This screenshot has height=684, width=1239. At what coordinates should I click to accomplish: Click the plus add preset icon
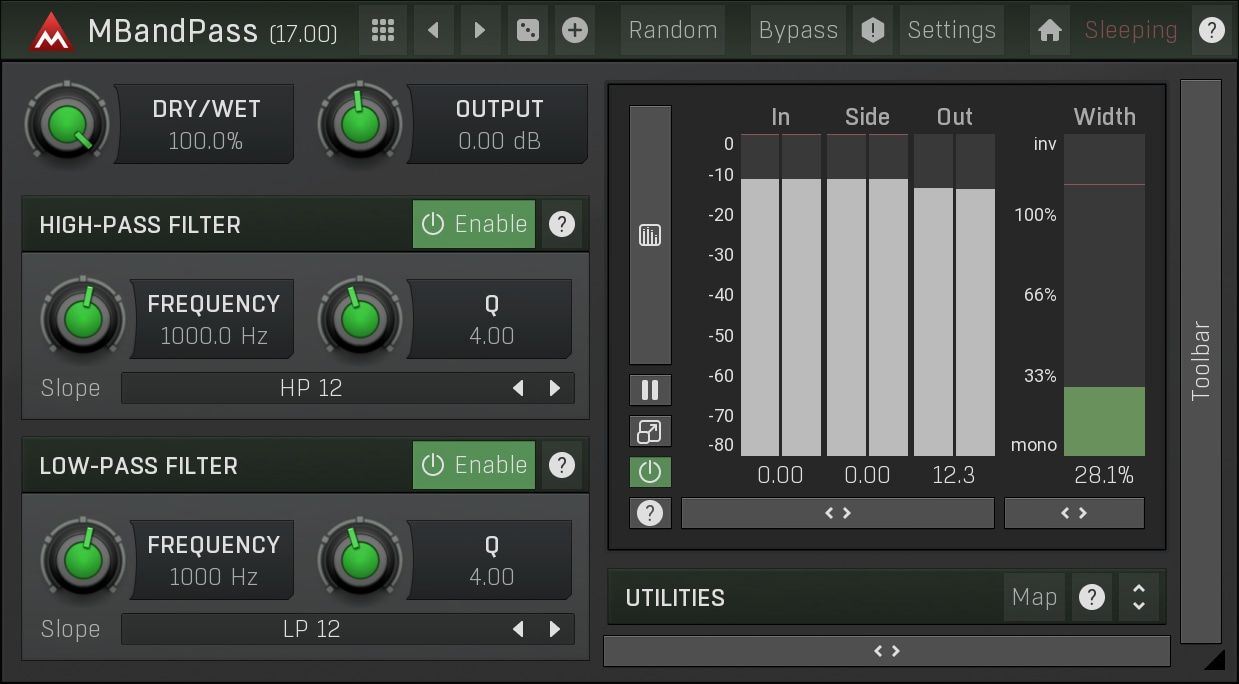pos(574,30)
